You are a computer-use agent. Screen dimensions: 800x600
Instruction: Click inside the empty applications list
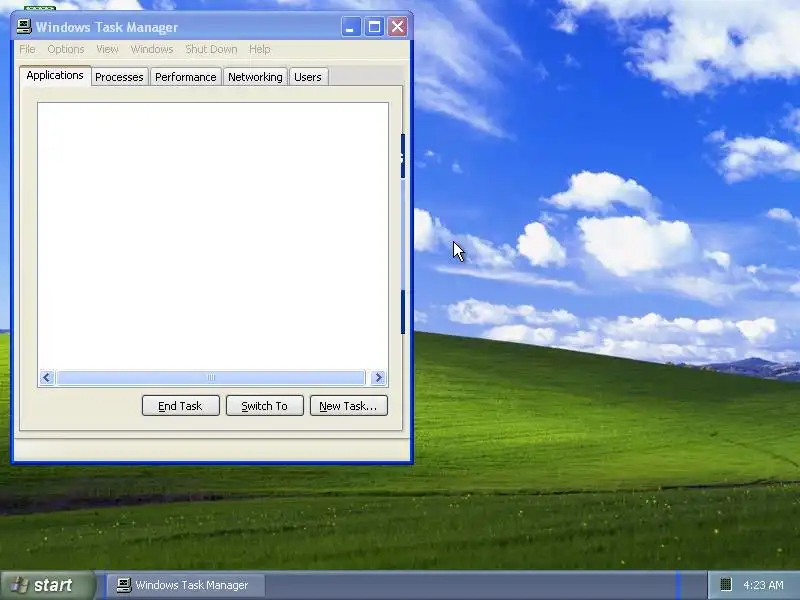coord(213,236)
